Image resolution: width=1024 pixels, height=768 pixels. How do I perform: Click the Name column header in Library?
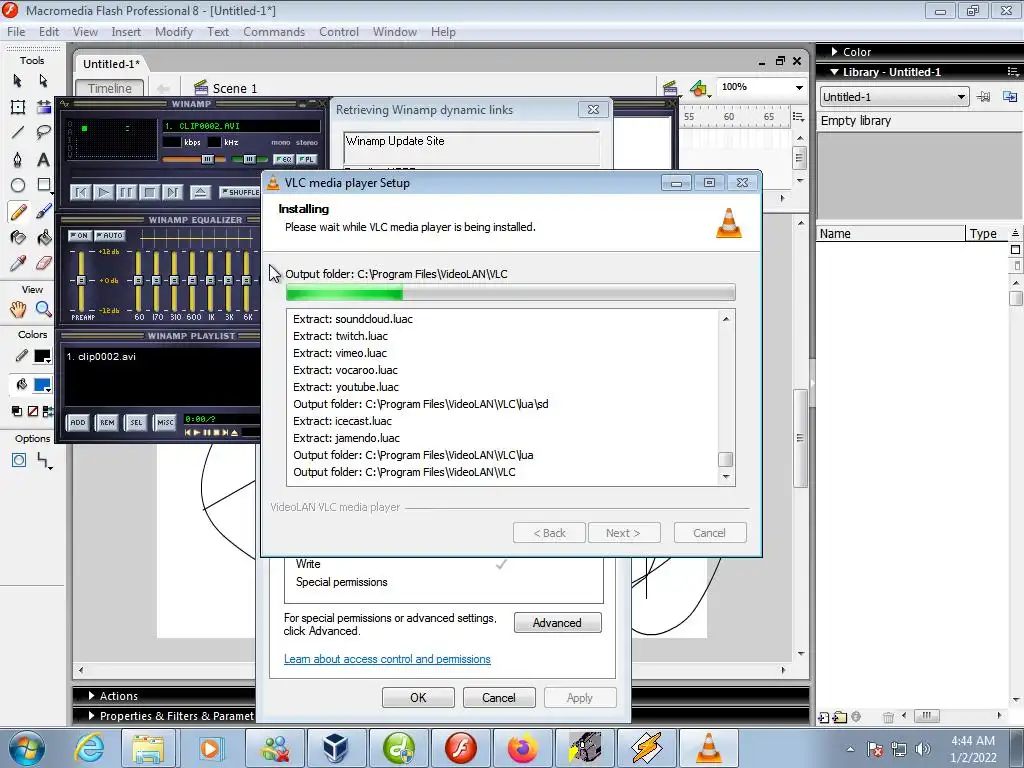click(890, 234)
